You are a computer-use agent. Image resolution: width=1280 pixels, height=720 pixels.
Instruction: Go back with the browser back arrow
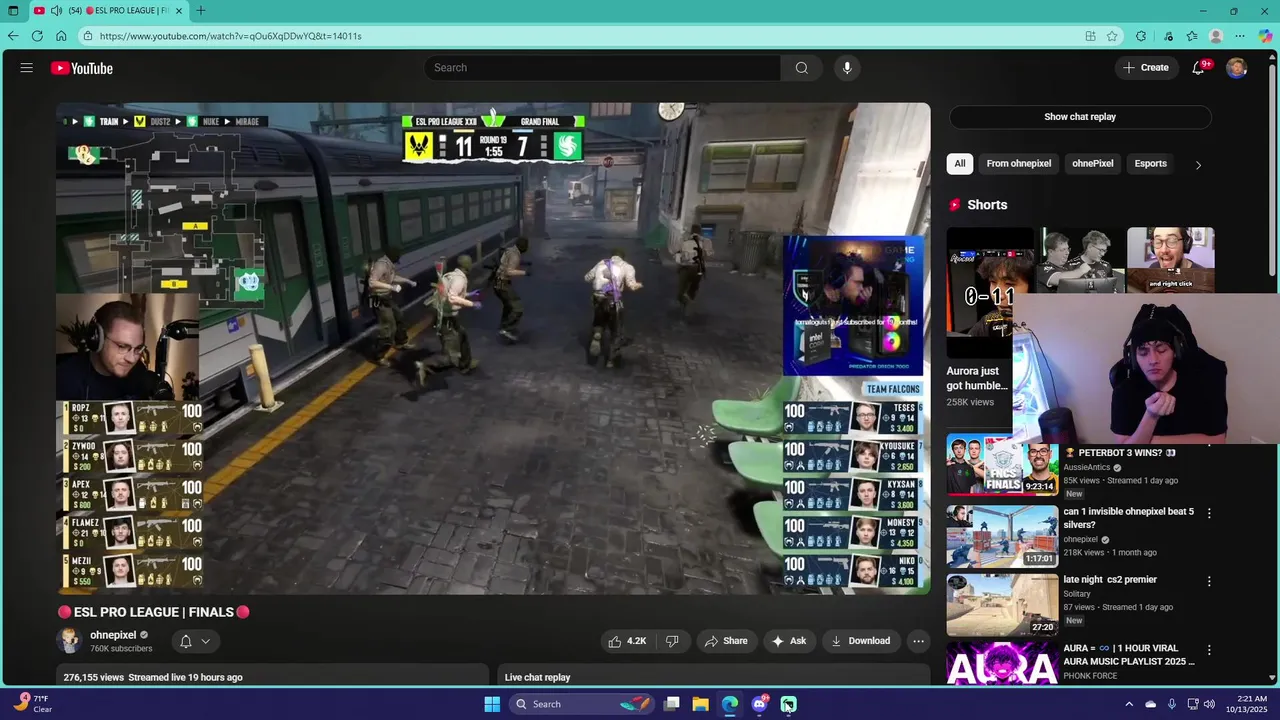[13, 36]
